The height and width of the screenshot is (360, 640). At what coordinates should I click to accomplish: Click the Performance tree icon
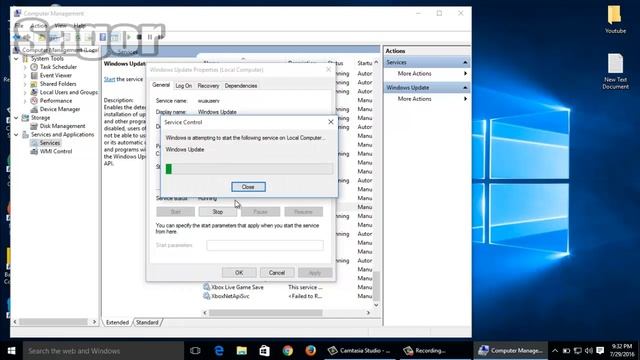click(x=34, y=101)
